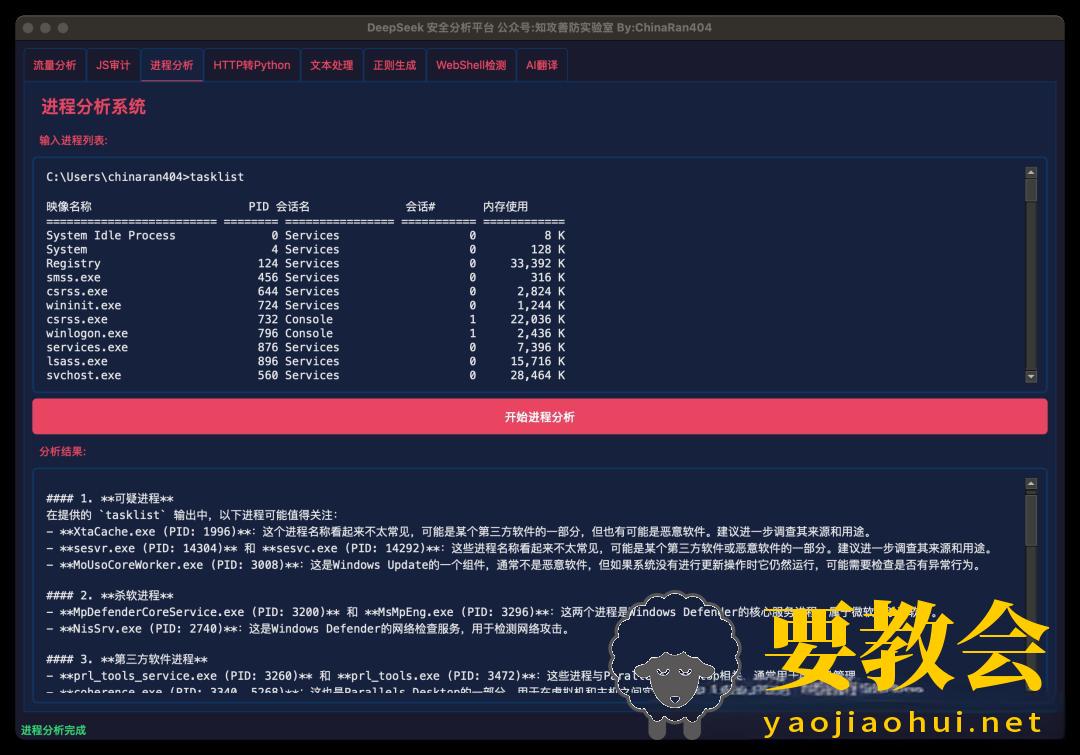Click the 输入进程列表 label

point(73,141)
